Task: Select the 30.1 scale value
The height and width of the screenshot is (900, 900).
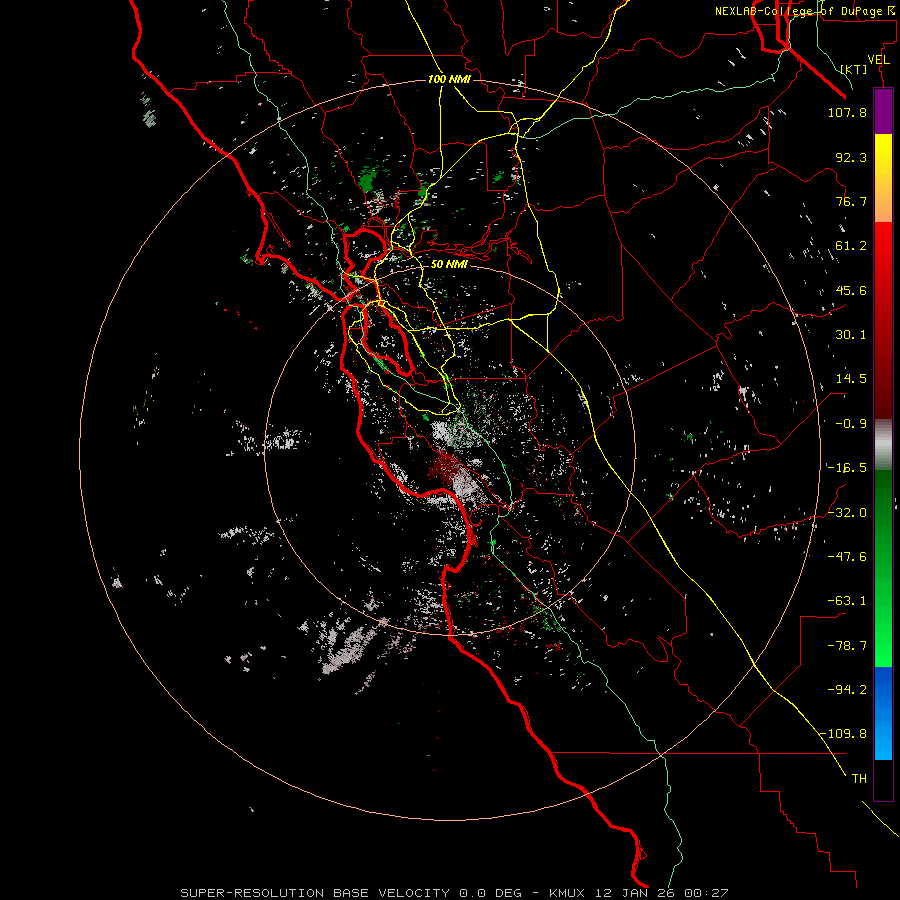Action: [851, 335]
